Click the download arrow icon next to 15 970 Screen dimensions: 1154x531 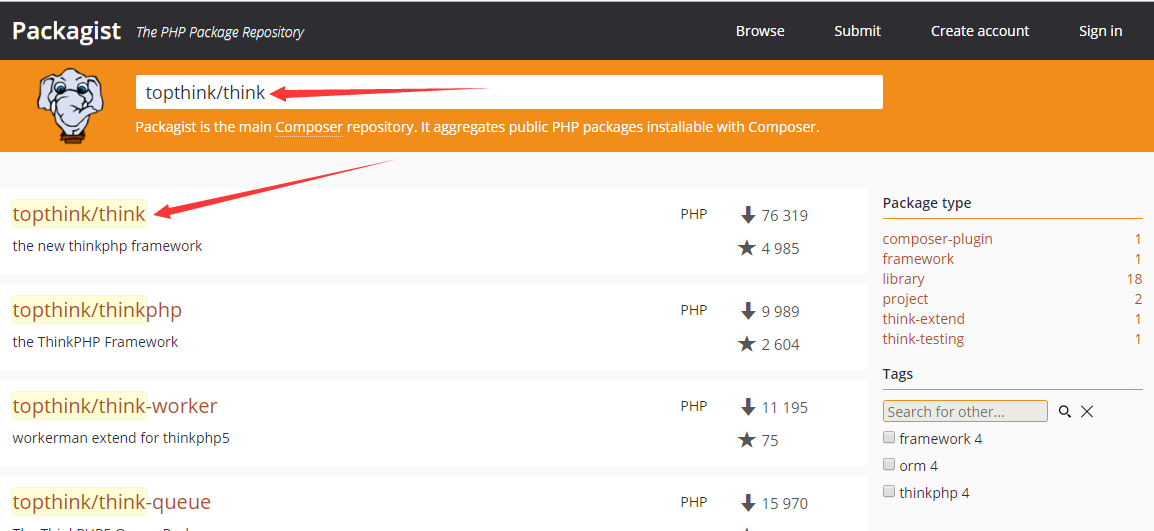(748, 503)
